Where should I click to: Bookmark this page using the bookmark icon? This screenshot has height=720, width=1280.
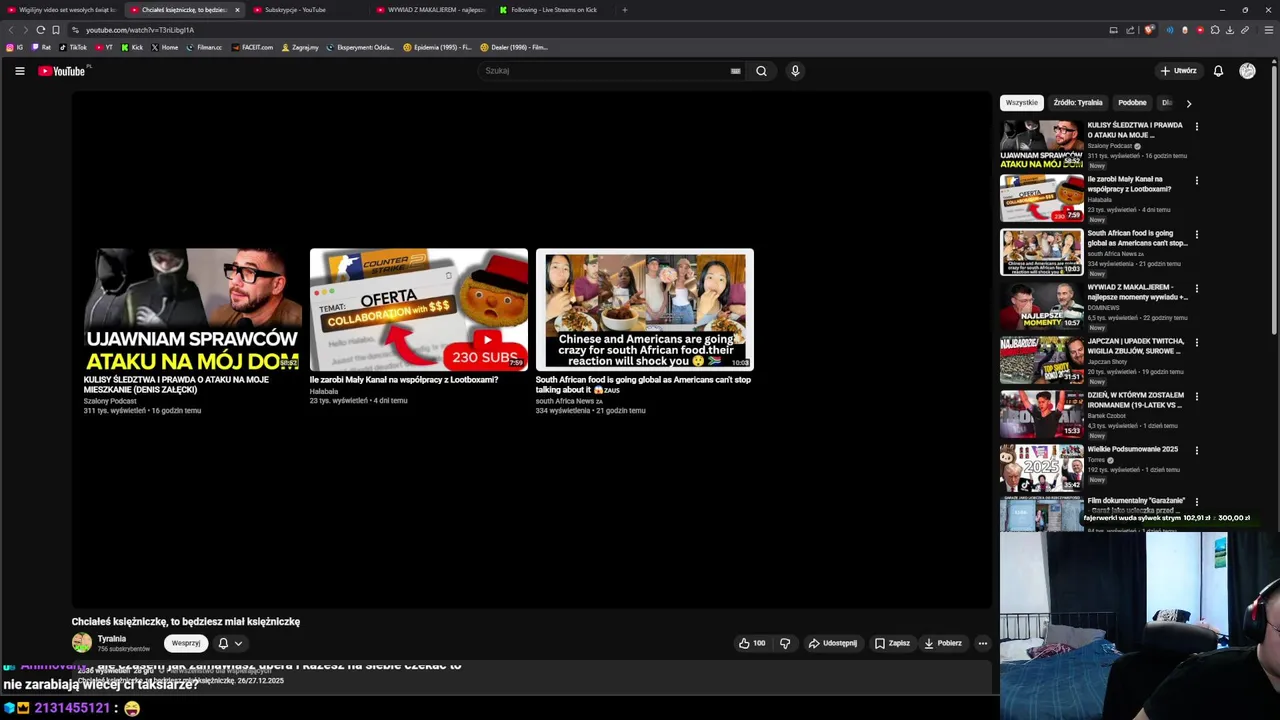click(x=56, y=30)
